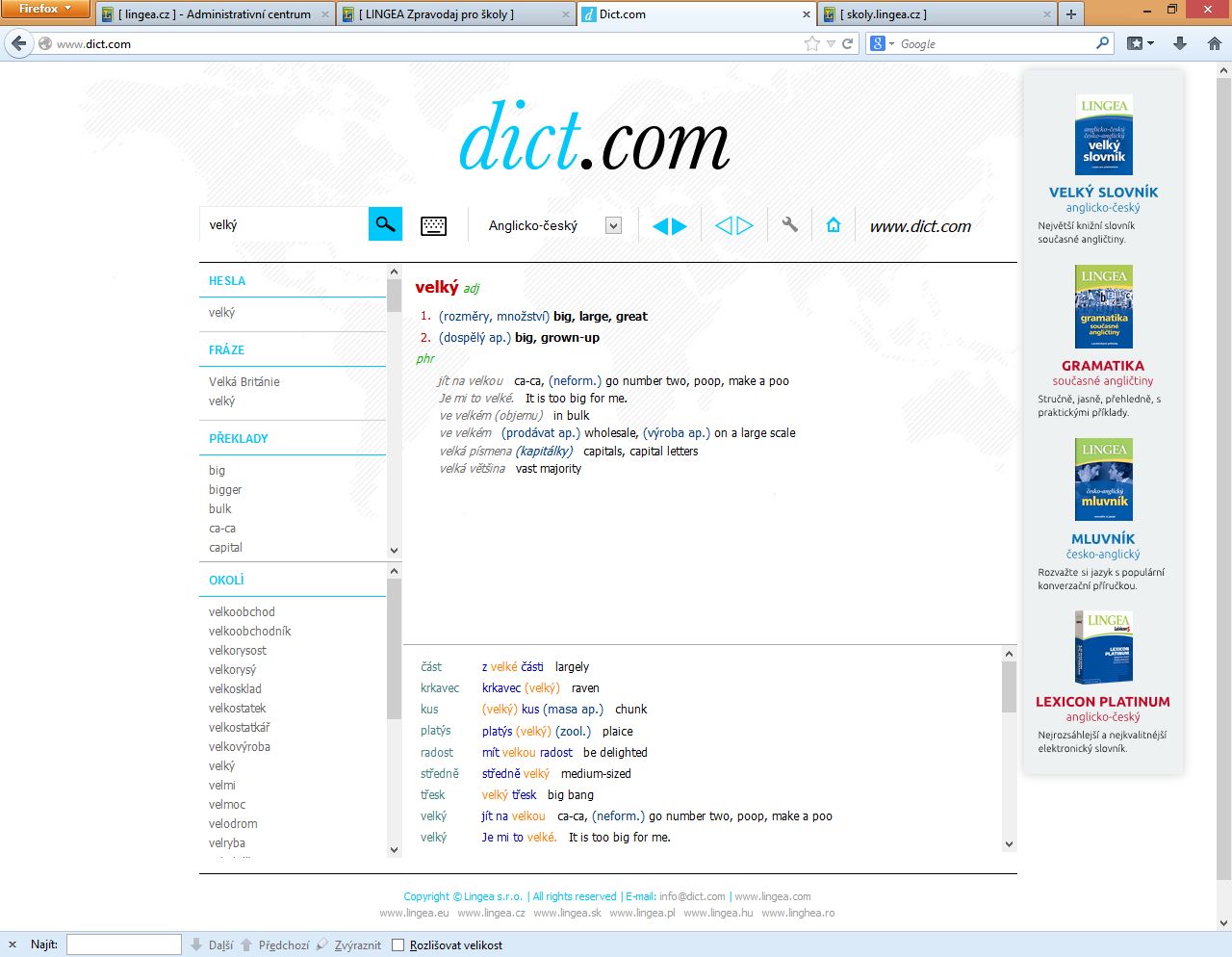Click the dictionary search input field
The image size is (1232, 957).
tap(284, 224)
